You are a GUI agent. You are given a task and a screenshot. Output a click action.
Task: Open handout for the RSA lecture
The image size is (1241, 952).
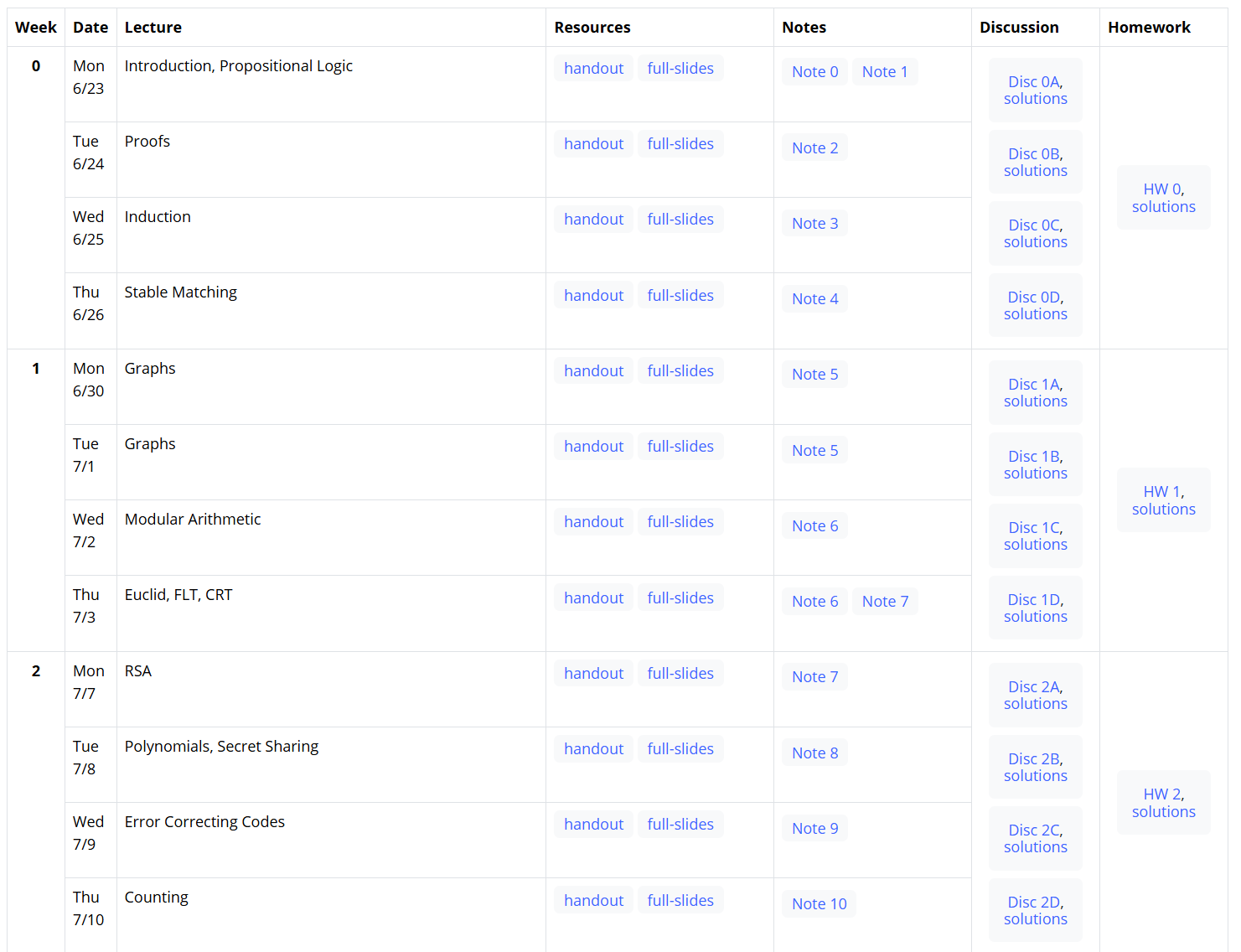click(x=593, y=674)
